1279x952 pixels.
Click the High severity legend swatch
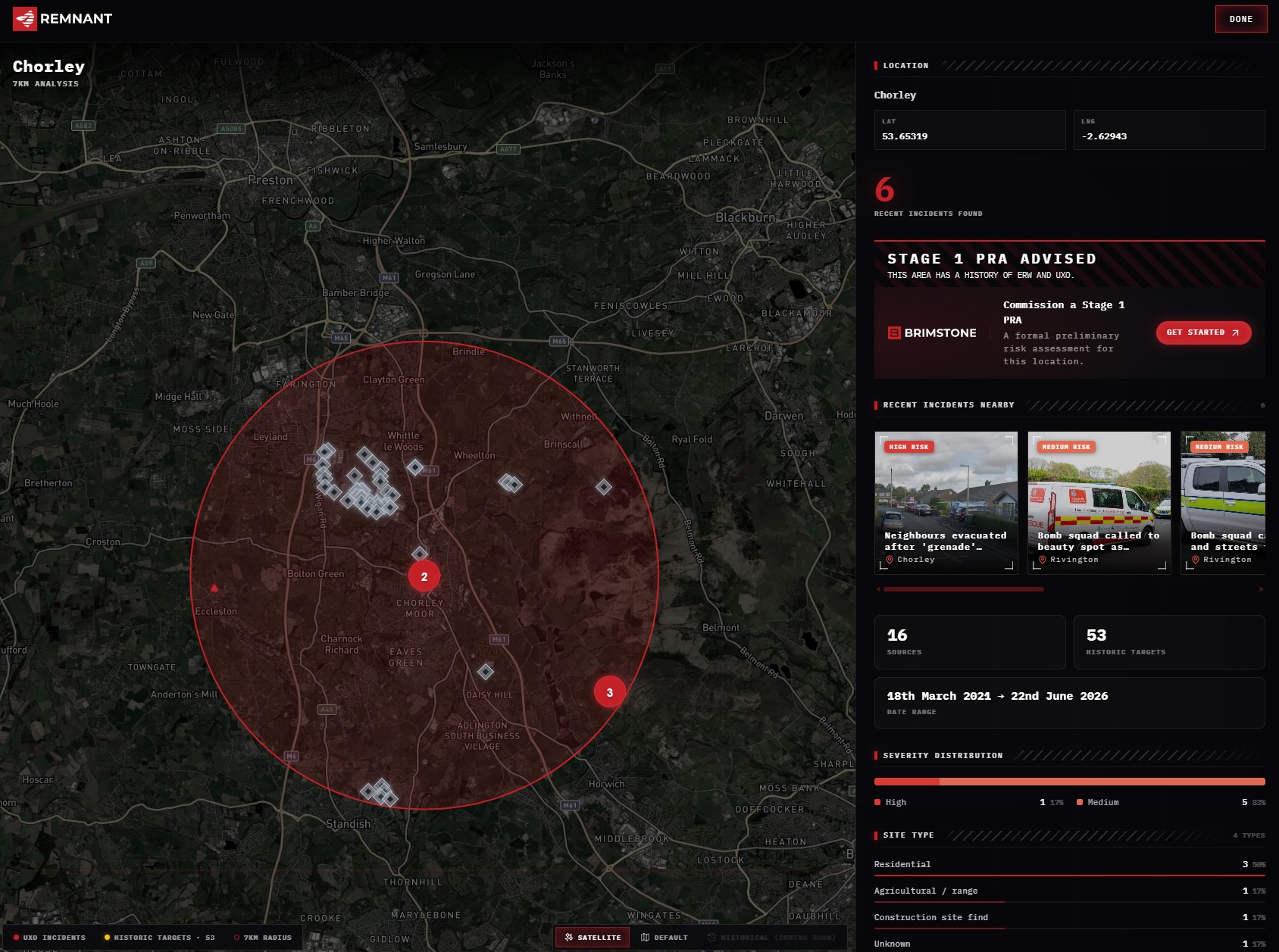coord(877,802)
